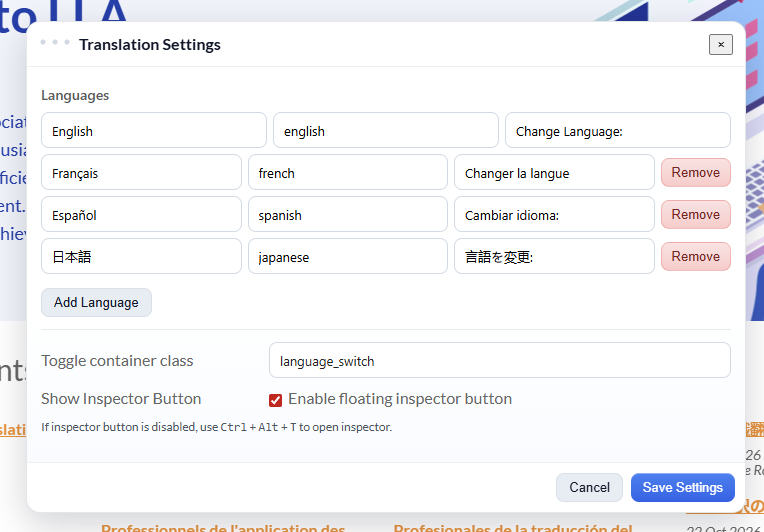Close the Translation Settings dialog

pos(720,44)
